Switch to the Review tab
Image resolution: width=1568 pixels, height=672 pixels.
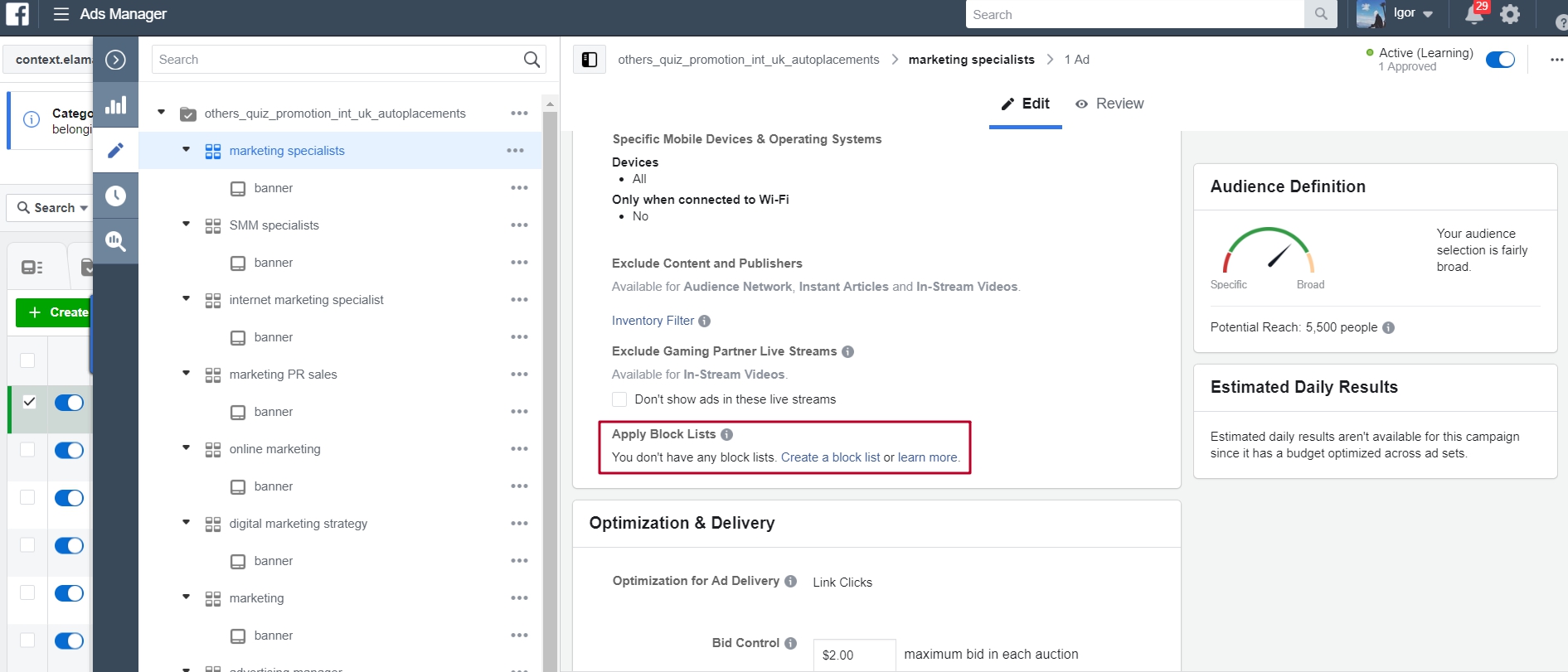(1109, 104)
